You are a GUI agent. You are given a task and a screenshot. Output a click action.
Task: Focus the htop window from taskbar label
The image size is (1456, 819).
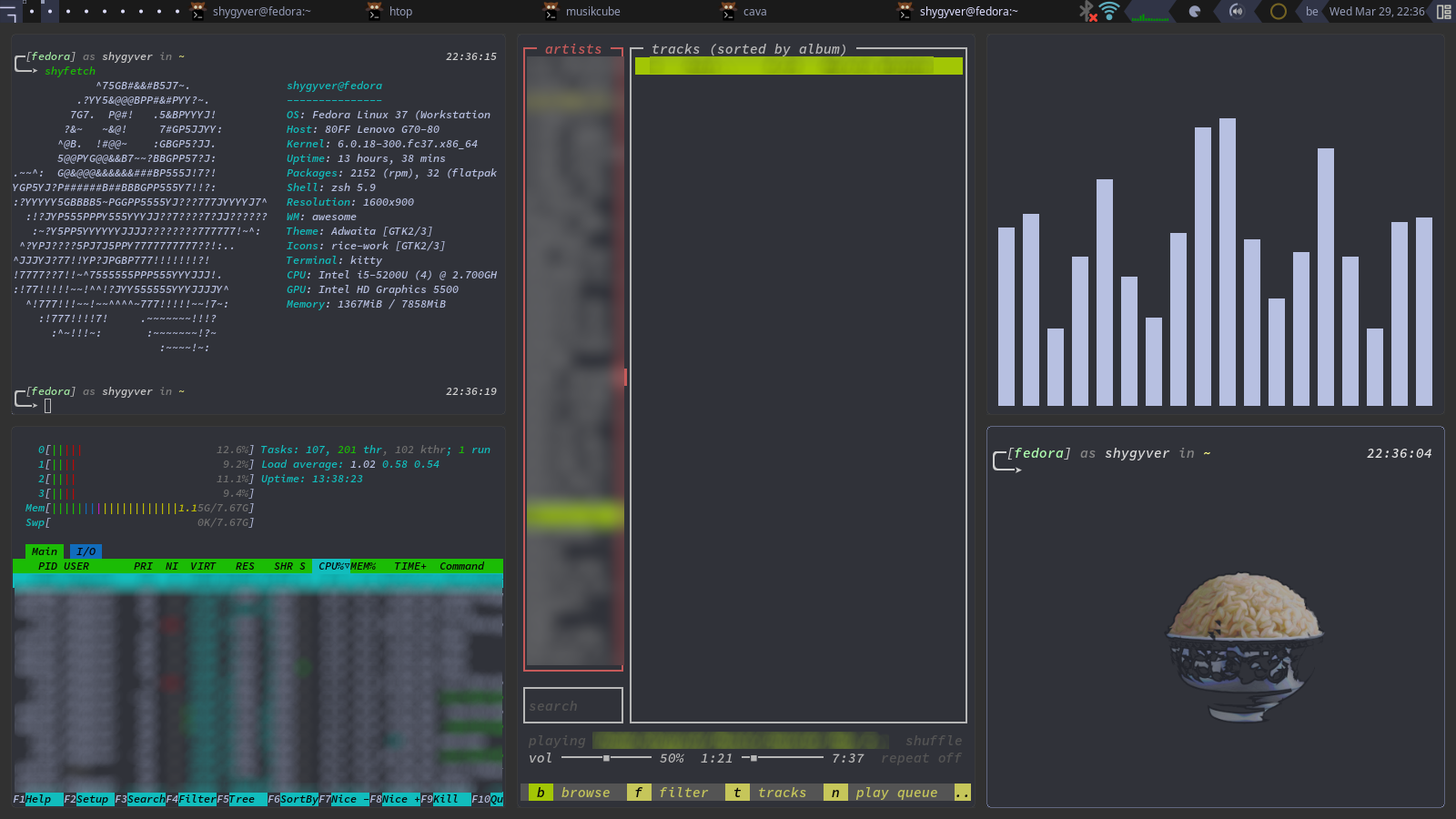click(400, 12)
